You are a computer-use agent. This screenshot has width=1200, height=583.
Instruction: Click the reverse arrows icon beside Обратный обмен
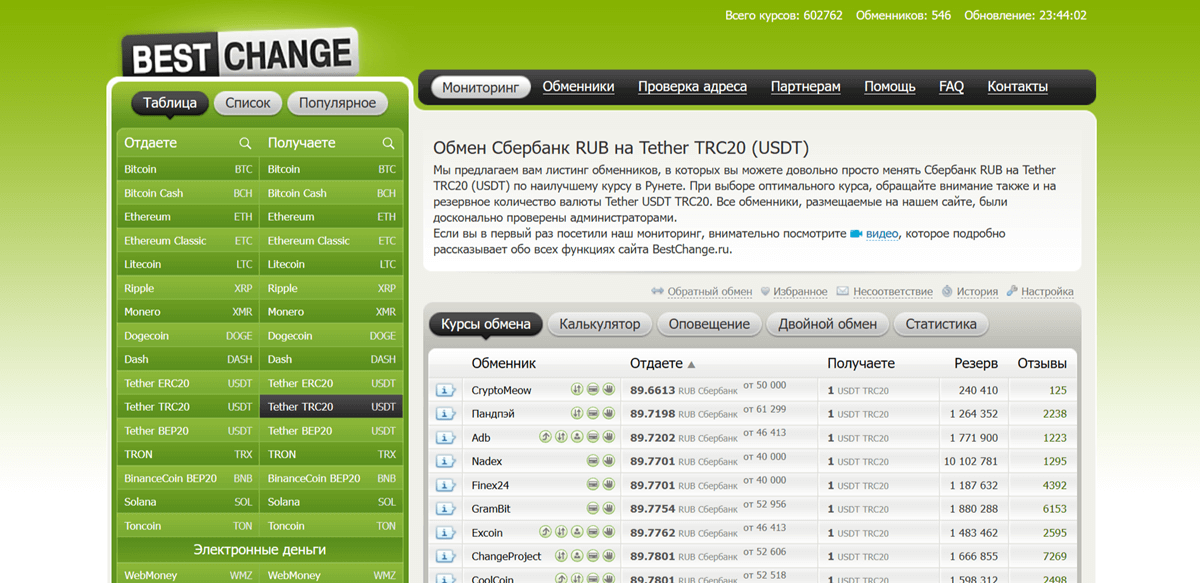(x=657, y=292)
